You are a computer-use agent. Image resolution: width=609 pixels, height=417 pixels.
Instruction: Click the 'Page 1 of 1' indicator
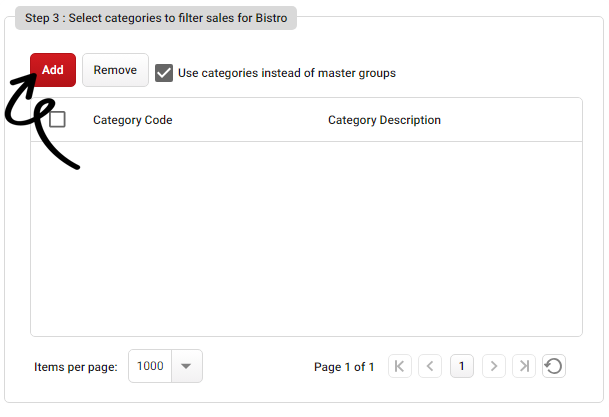point(344,367)
